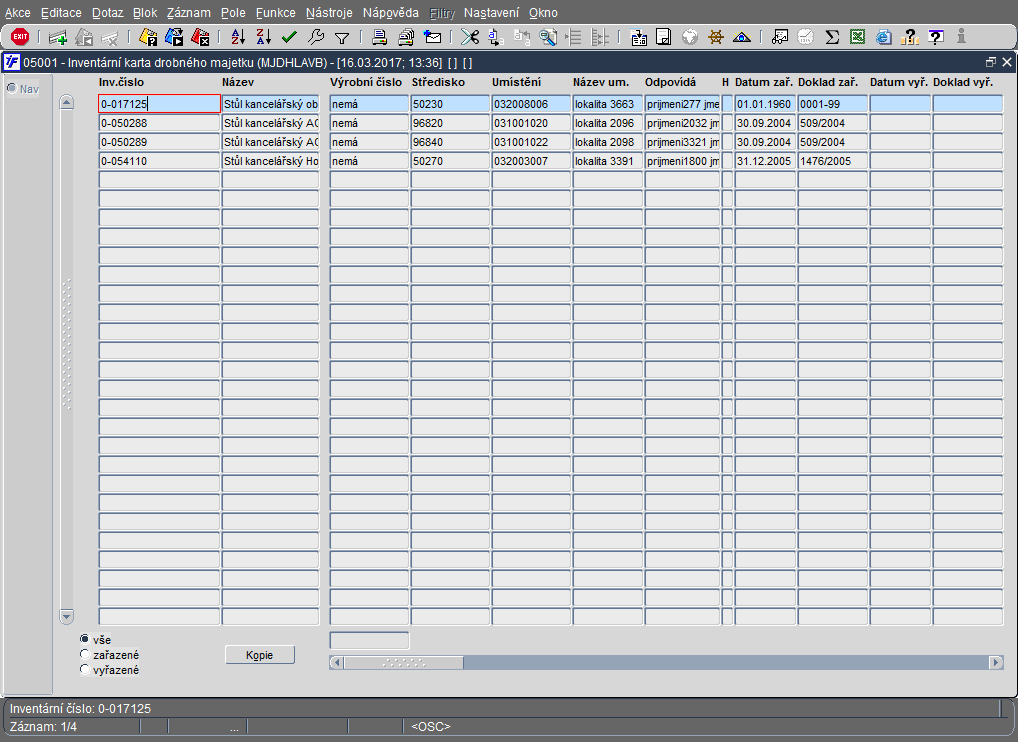Screen dimensions: 1018x742
Task: Click the red EXIT stop-sign icon
Action: [x=20, y=37]
